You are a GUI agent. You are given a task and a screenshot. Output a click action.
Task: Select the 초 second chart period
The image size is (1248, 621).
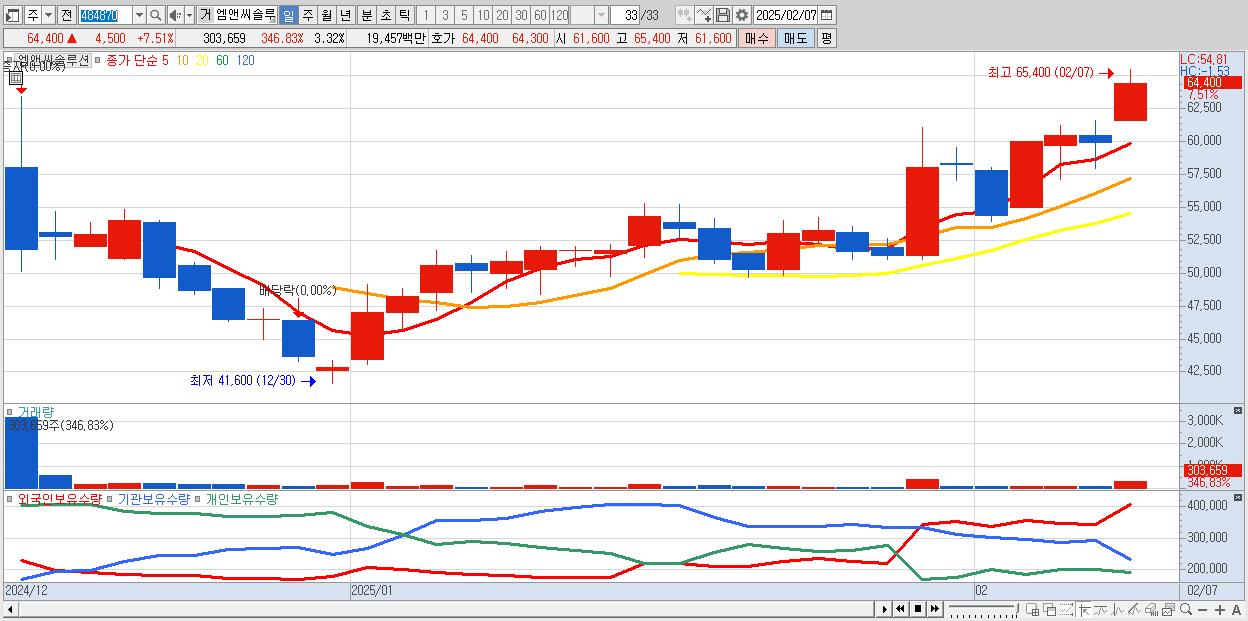[385, 15]
